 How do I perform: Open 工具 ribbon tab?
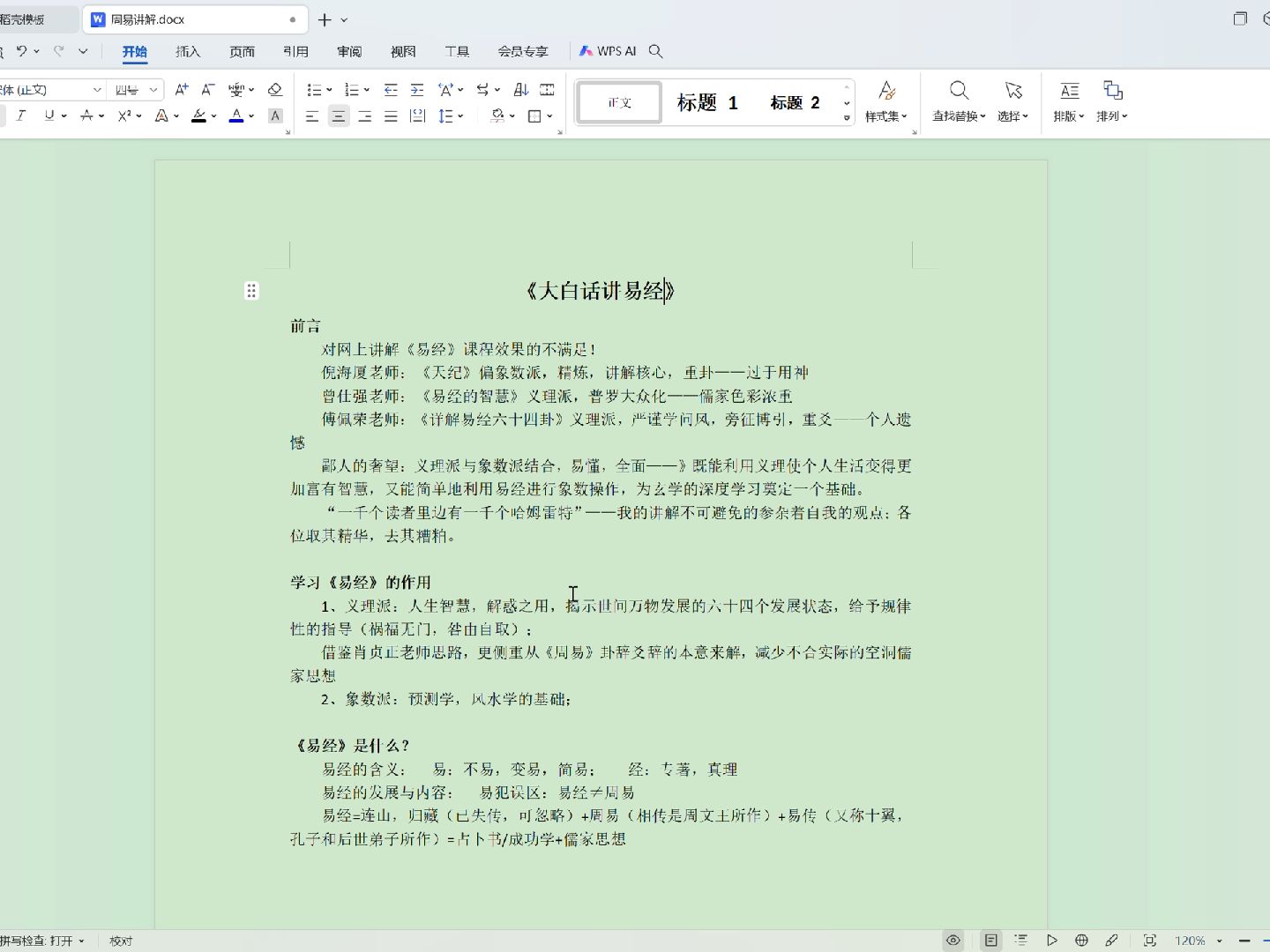pos(457,51)
